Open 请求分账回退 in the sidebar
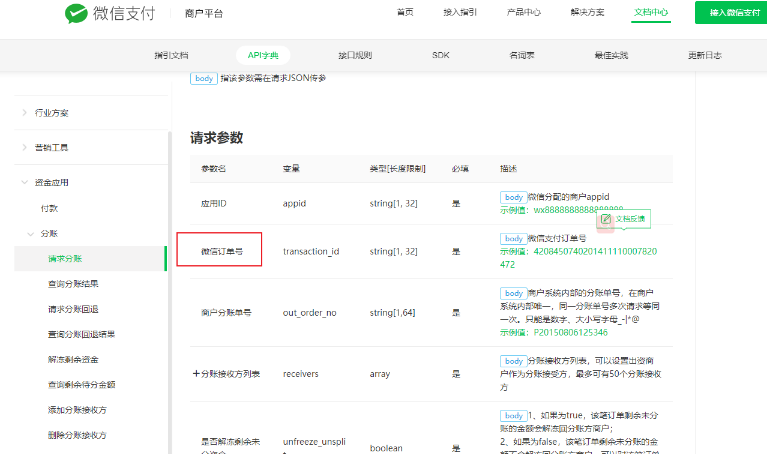The image size is (767, 454). click(73, 309)
